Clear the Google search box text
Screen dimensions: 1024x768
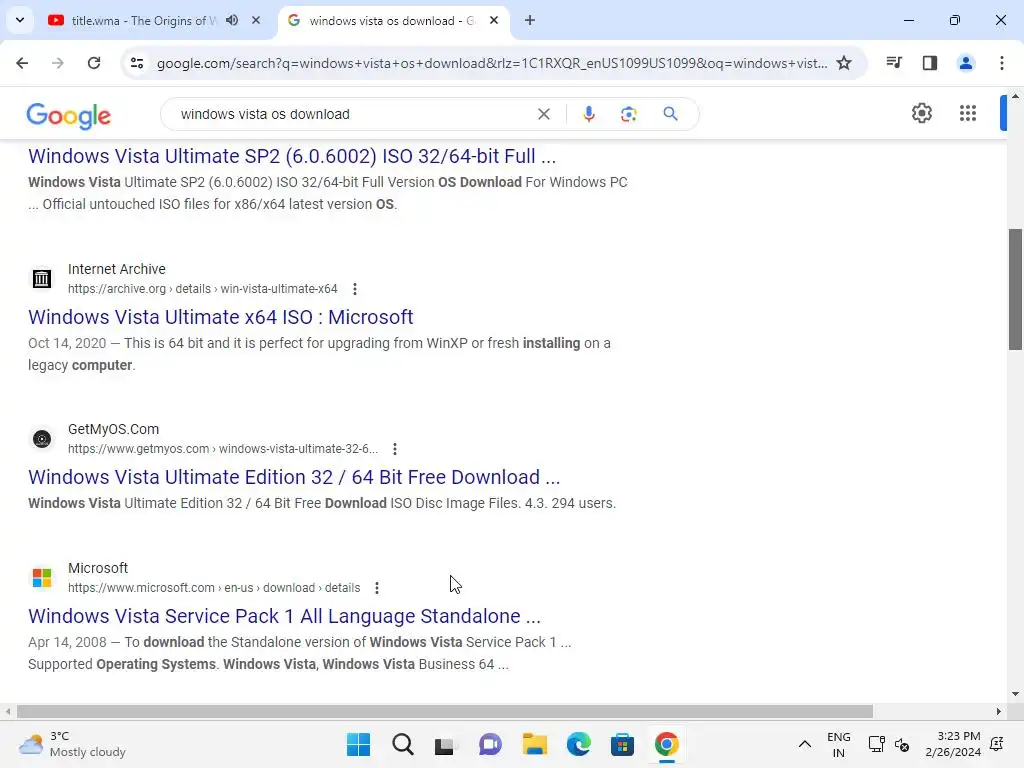click(x=543, y=114)
